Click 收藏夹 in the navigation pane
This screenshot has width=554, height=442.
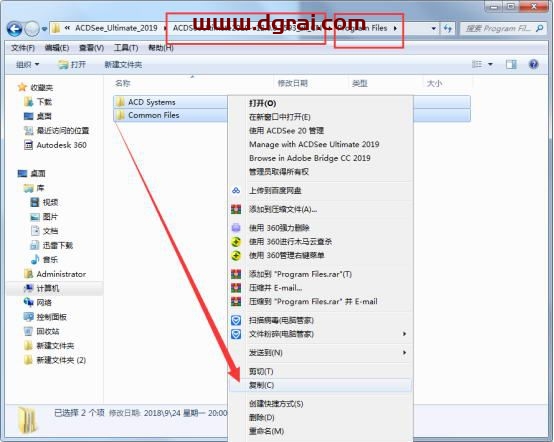point(41,87)
